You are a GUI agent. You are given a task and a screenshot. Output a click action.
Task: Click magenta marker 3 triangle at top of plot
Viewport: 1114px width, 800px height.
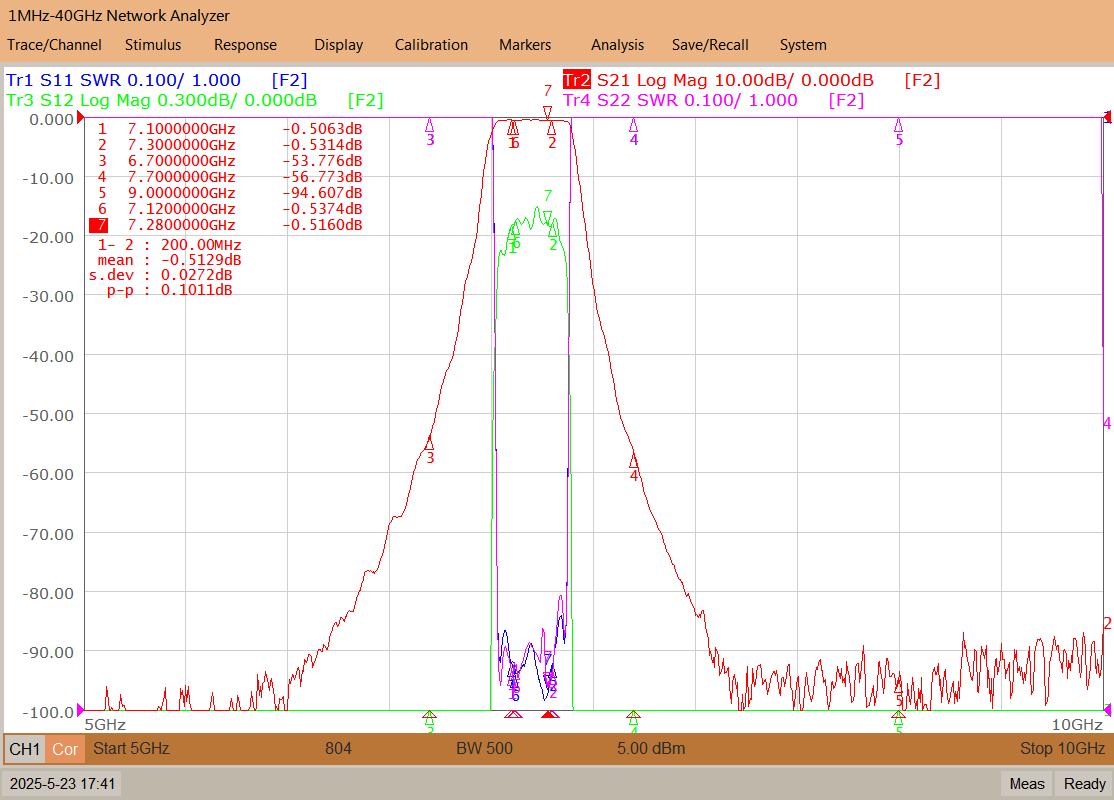(429, 126)
